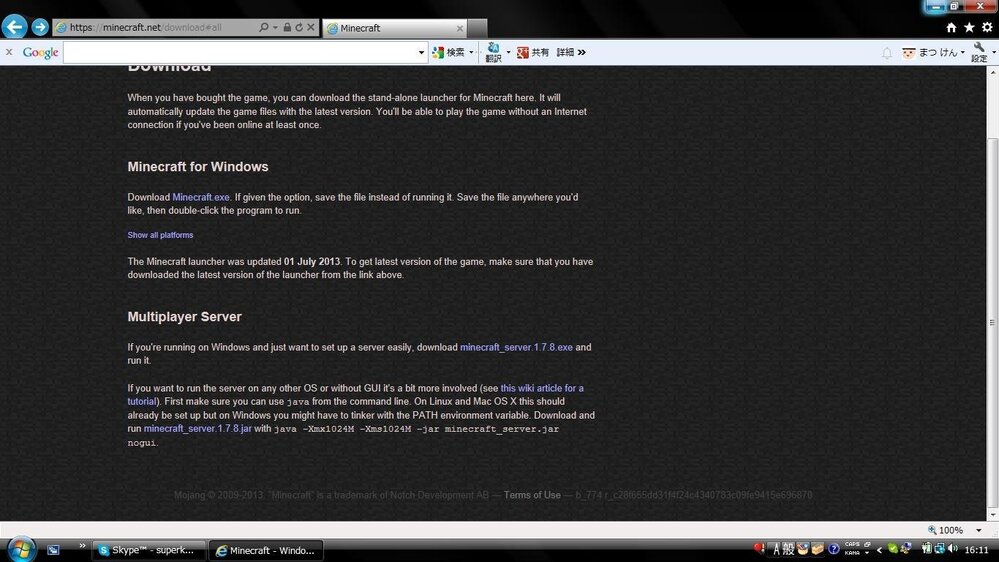Download minecraft_server.1.7.8.exe

(x=516, y=347)
